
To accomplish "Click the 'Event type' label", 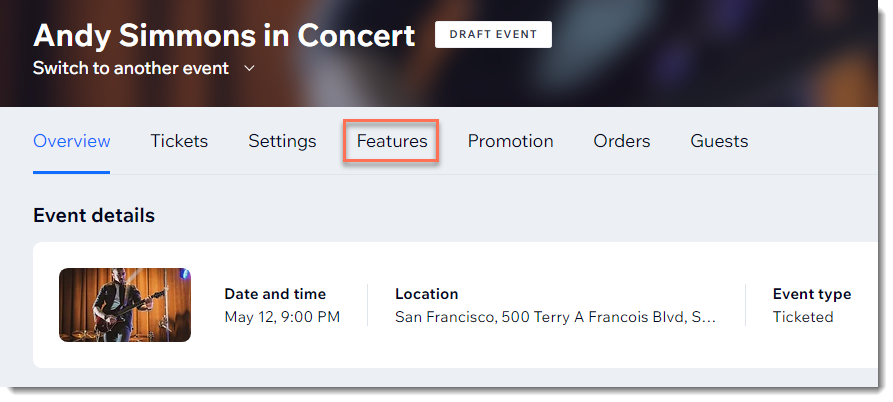I will coord(812,294).
